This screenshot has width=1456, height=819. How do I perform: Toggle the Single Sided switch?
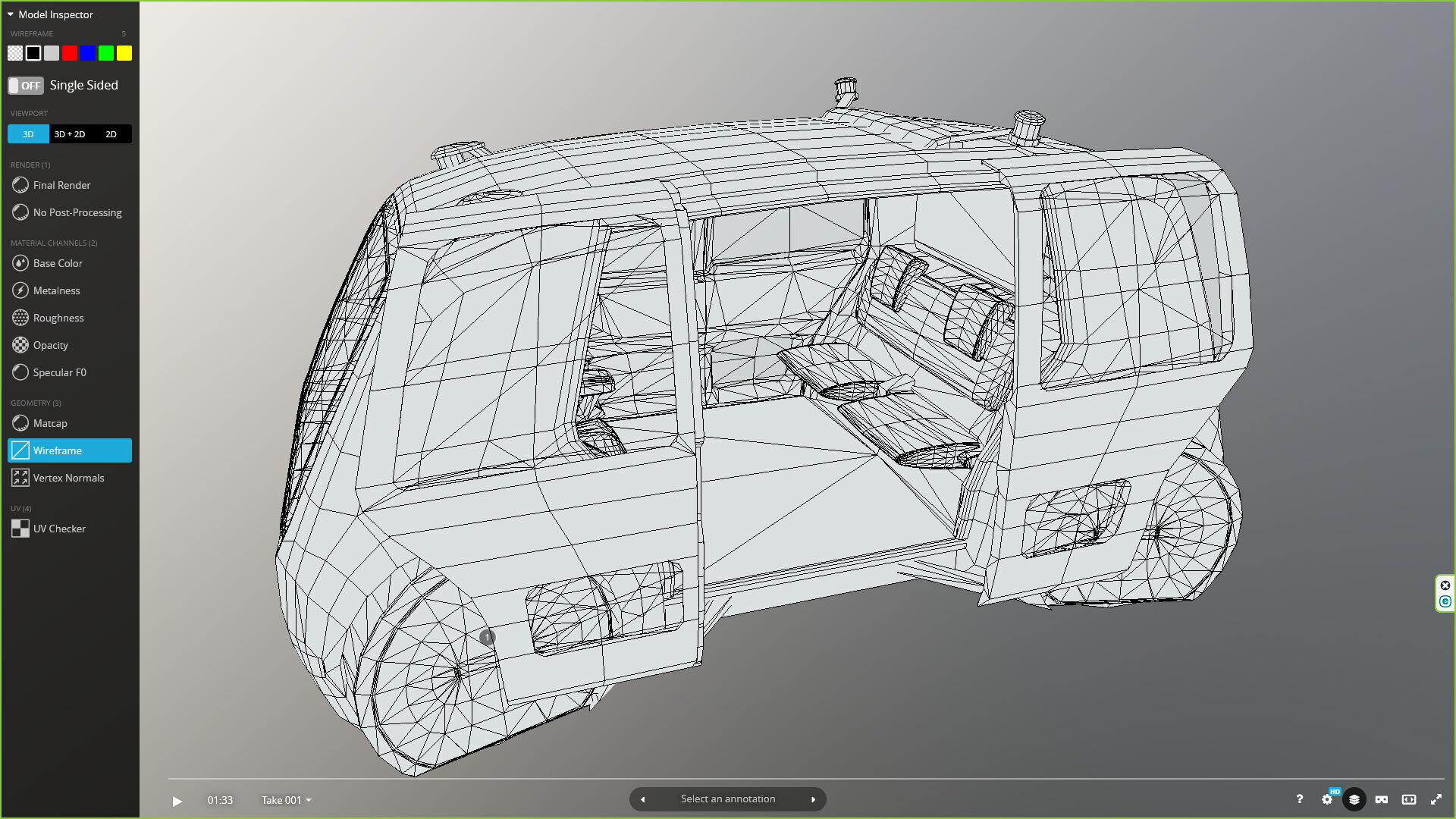coord(26,86)
